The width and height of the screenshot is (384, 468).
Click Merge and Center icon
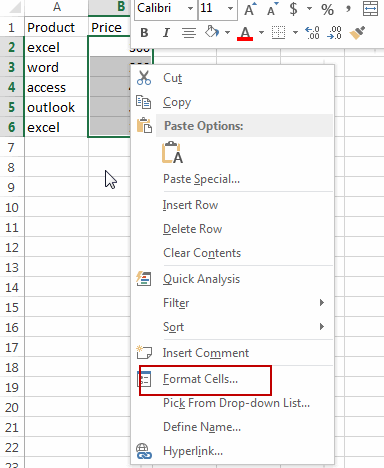370,9
